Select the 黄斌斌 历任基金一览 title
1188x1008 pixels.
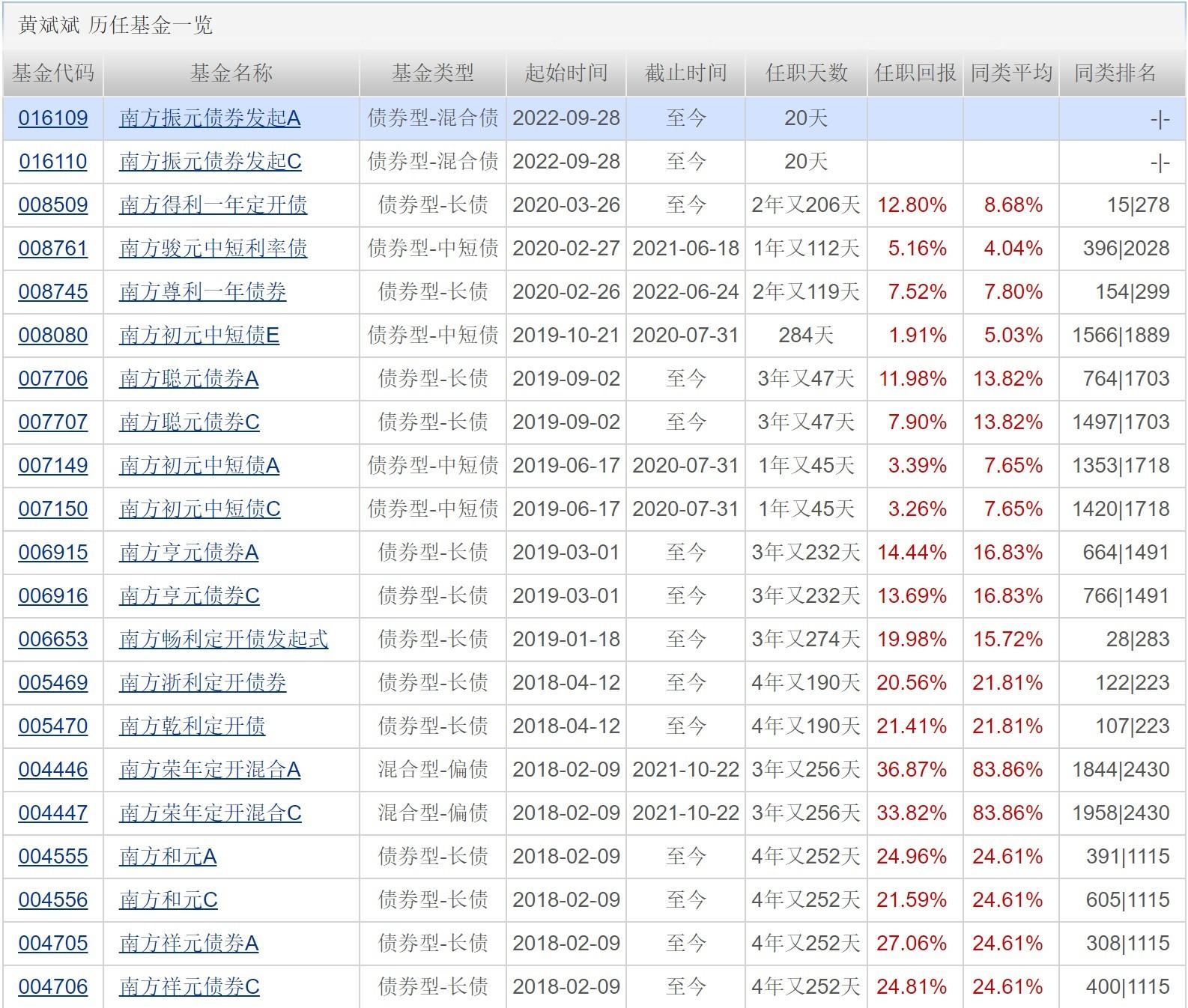point(116,25)
